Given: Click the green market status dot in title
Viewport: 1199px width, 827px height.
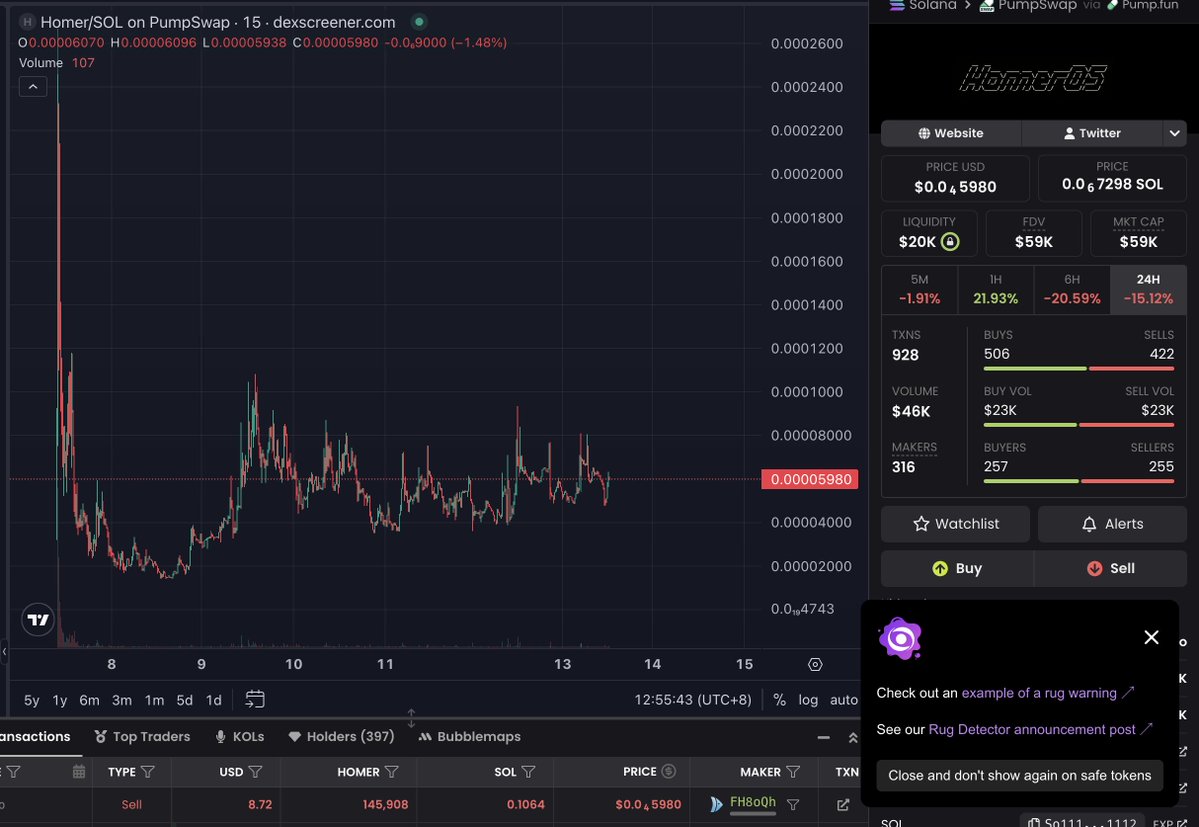Looking at the screenshot, I should click(x=418, y=22).
